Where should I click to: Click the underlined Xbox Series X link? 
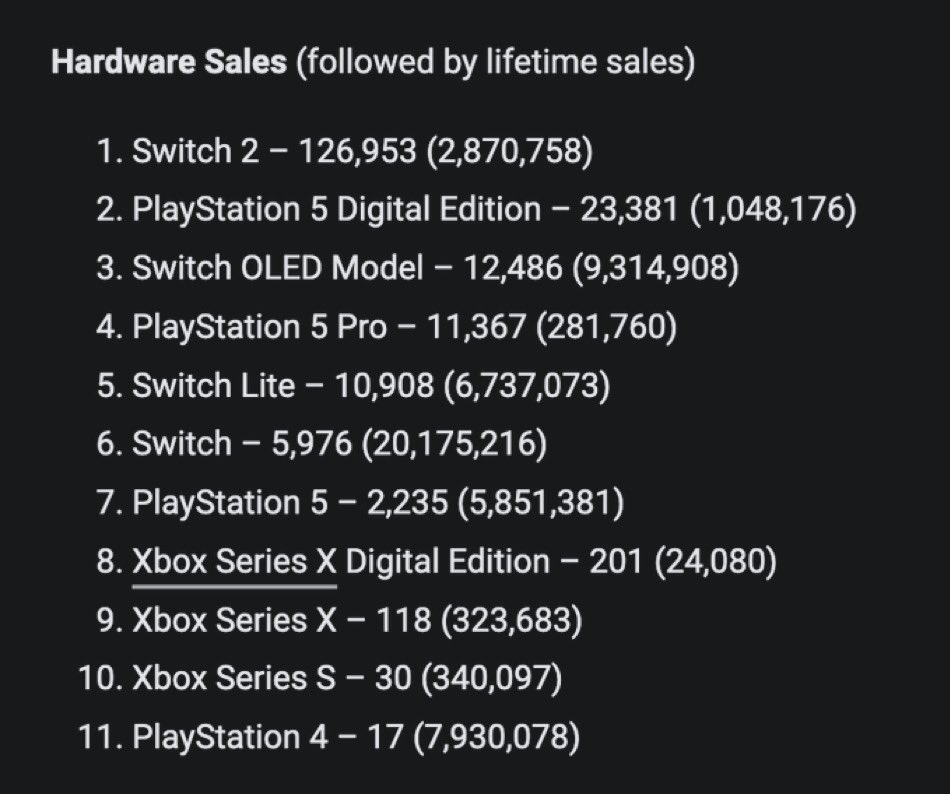(x=235, y=563)
